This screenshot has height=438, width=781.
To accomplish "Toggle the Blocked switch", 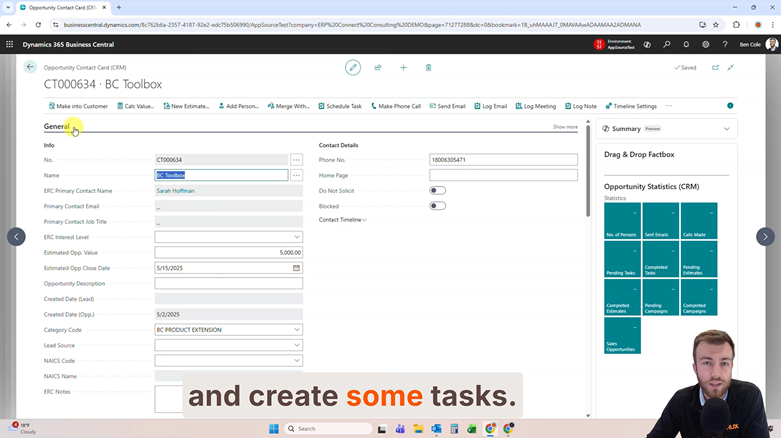I will [x=437, y=206].
